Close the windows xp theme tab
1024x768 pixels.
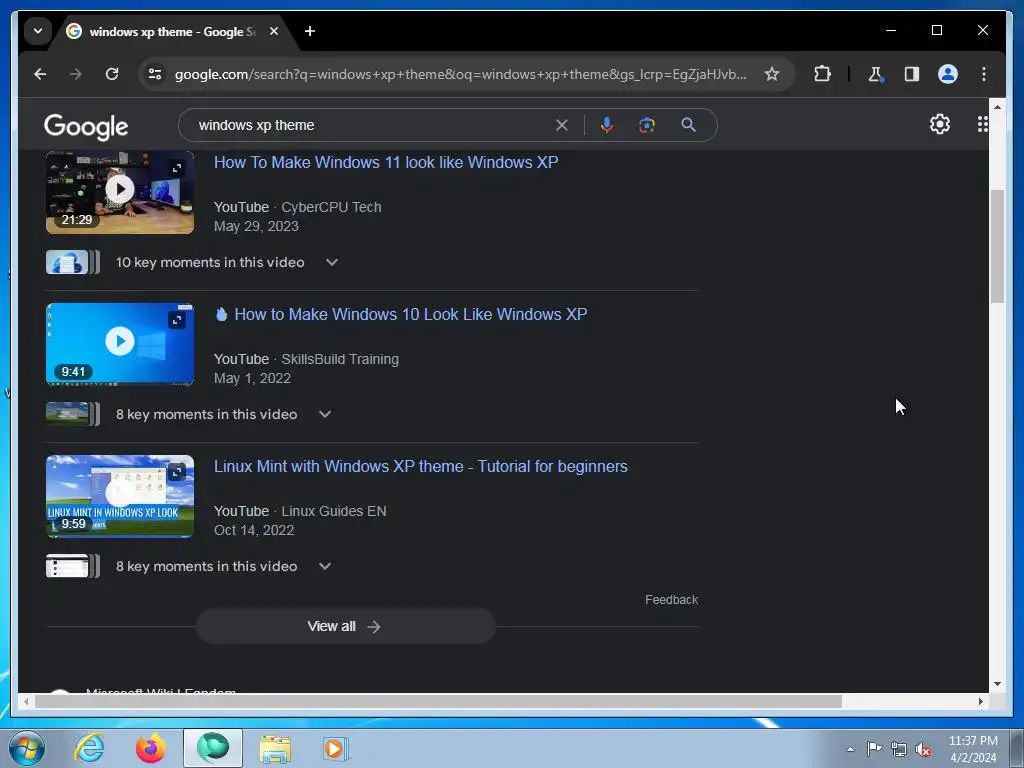click(x=274, y=31)
